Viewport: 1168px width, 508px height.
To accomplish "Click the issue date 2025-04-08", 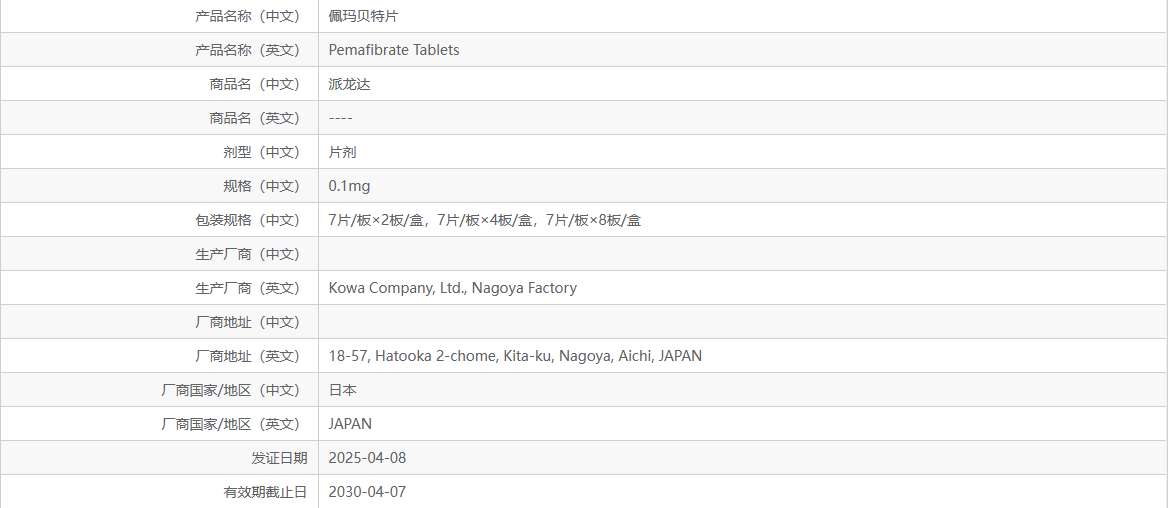I will (367, 458).
